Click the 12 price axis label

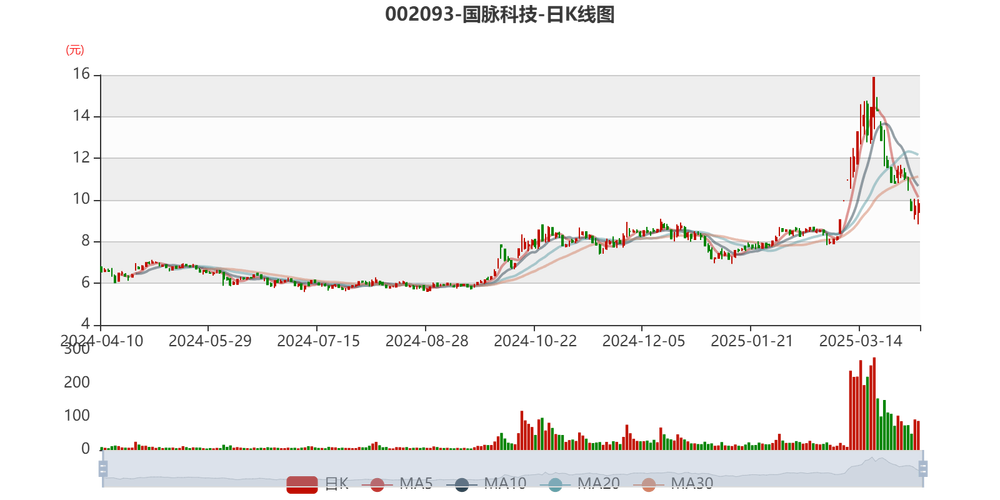click(x=83, y=158)
